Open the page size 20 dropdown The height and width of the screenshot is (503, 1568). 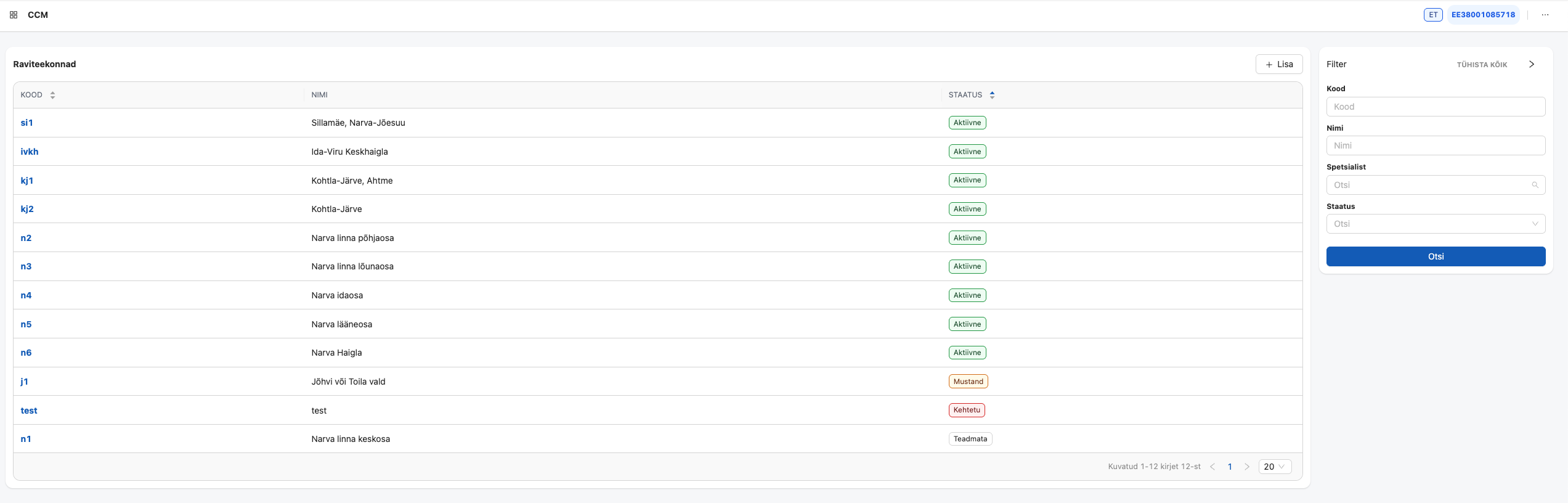tap(1275, 467)
